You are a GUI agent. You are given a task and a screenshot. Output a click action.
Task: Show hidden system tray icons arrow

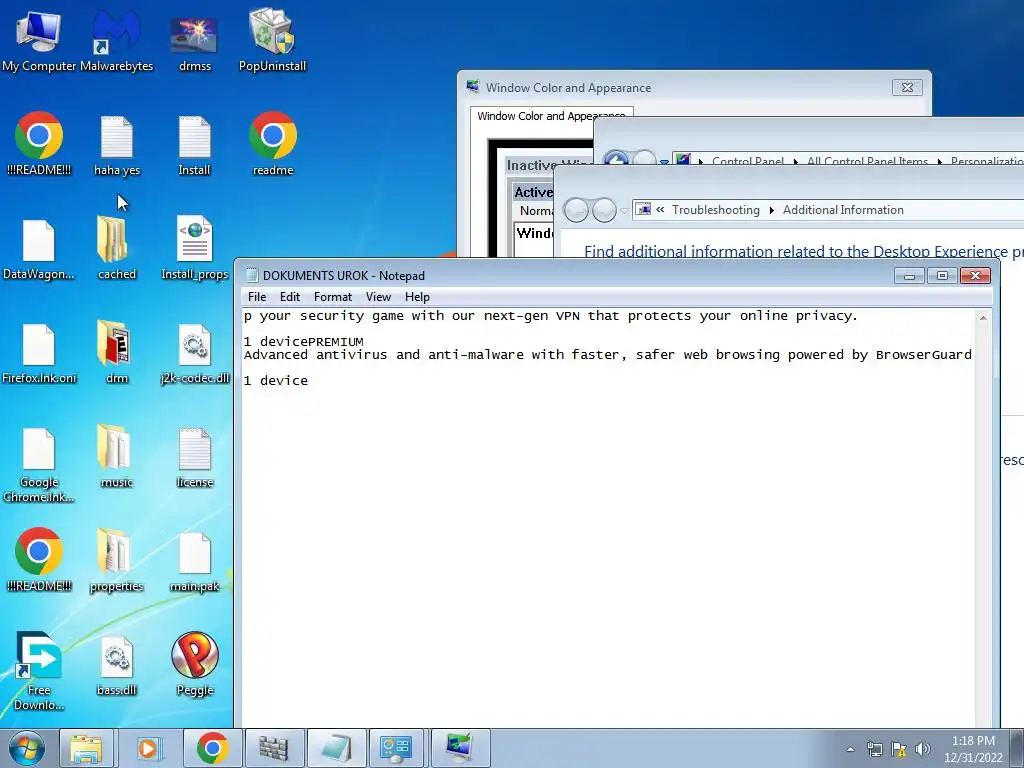[x=850, y=749]
